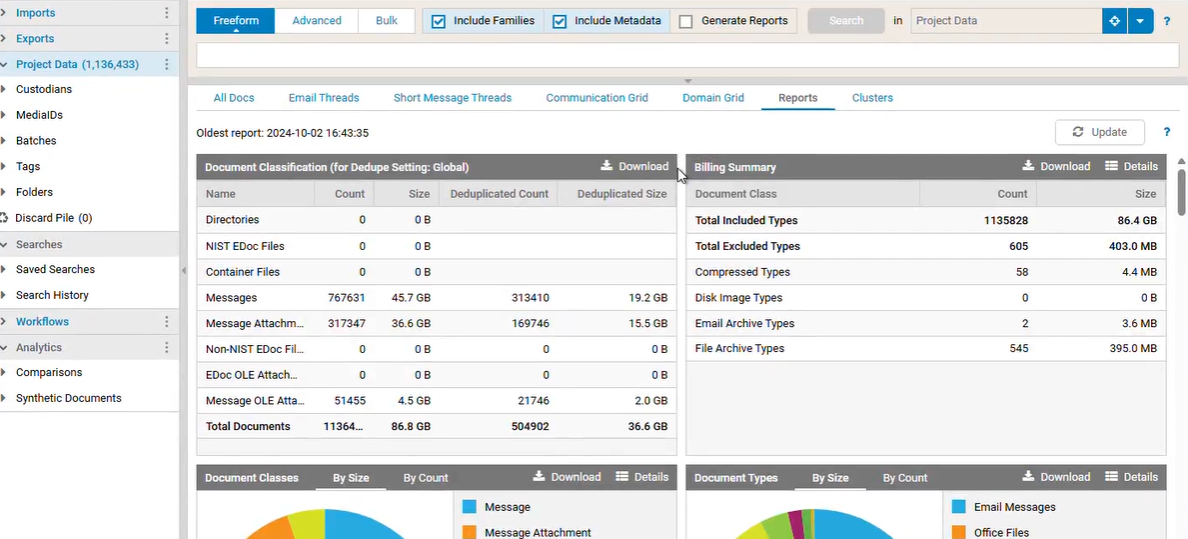This screenshot has width=1188, height=539.
Task: Select the Reports tab
Action: (797, 98)
